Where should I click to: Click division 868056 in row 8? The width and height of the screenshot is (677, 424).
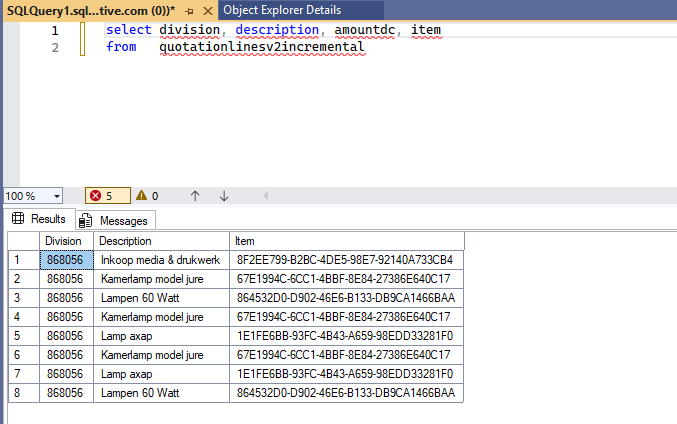tap(66, 393)
